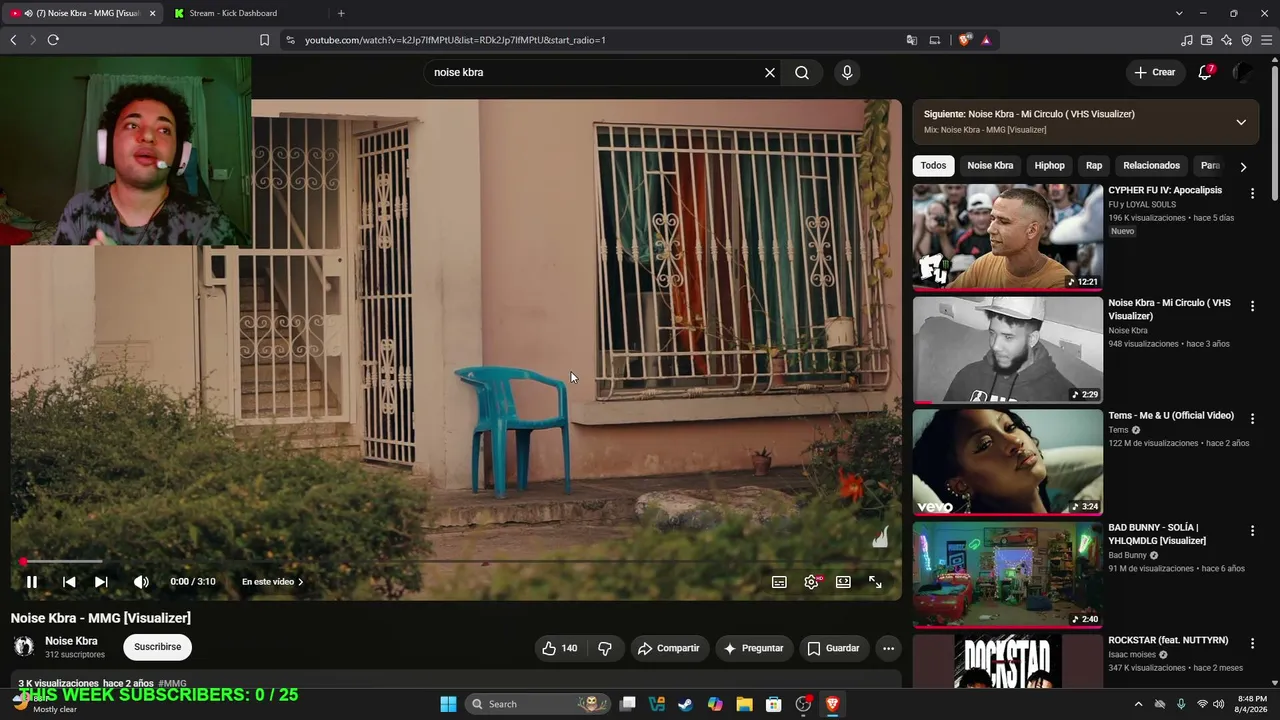
Task: Switch player to theater mode
Action: (843, 582)
